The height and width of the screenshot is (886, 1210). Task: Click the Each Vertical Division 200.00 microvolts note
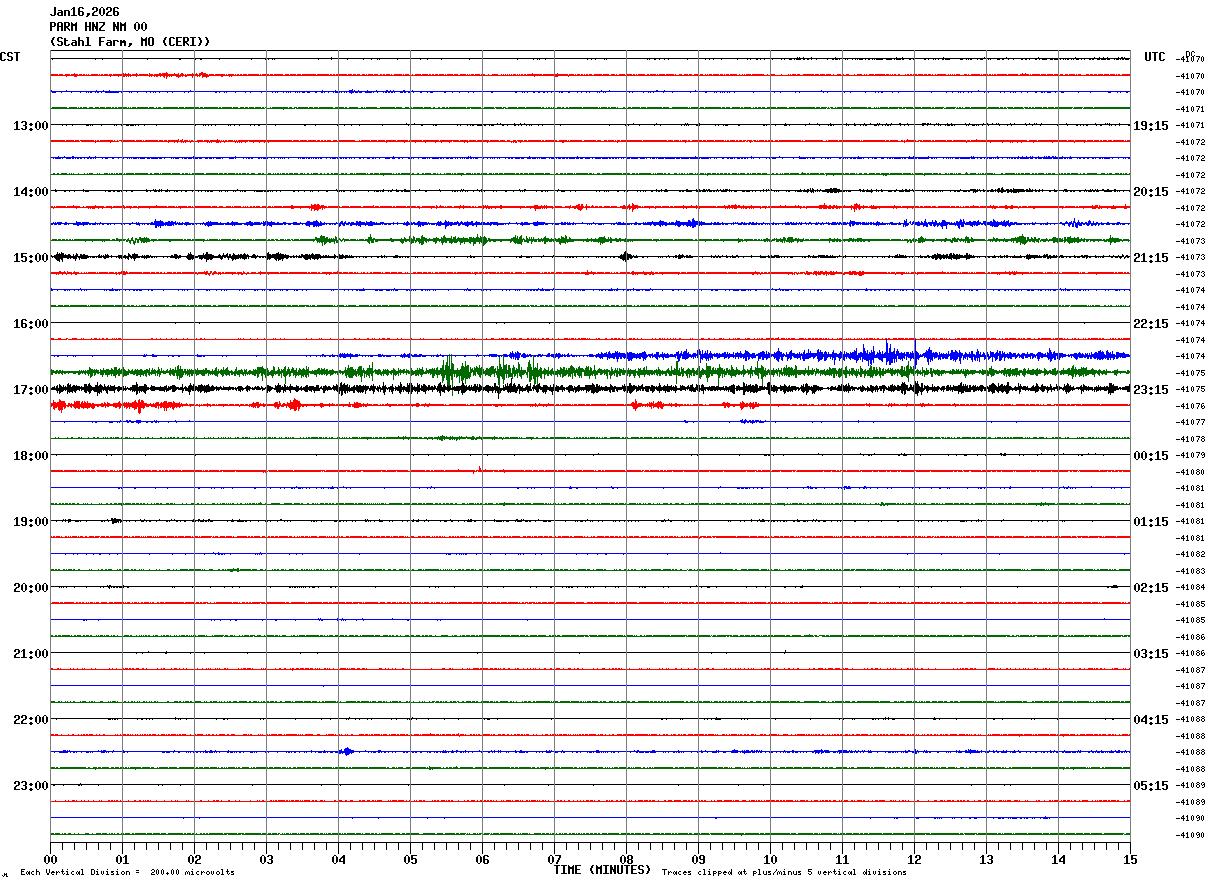[127, 873]
